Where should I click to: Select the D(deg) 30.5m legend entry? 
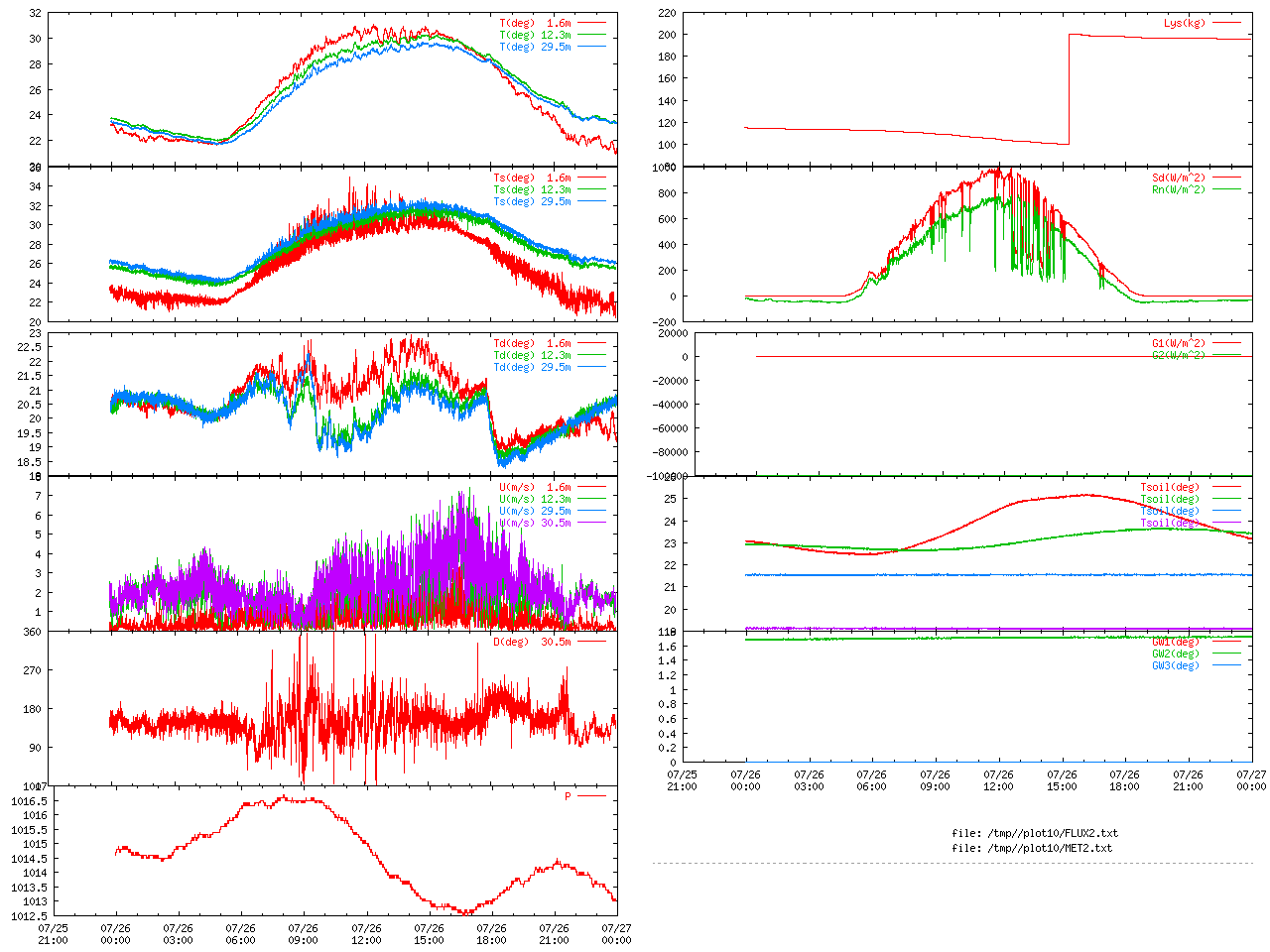pyautogui.click(x=533, y=643)
